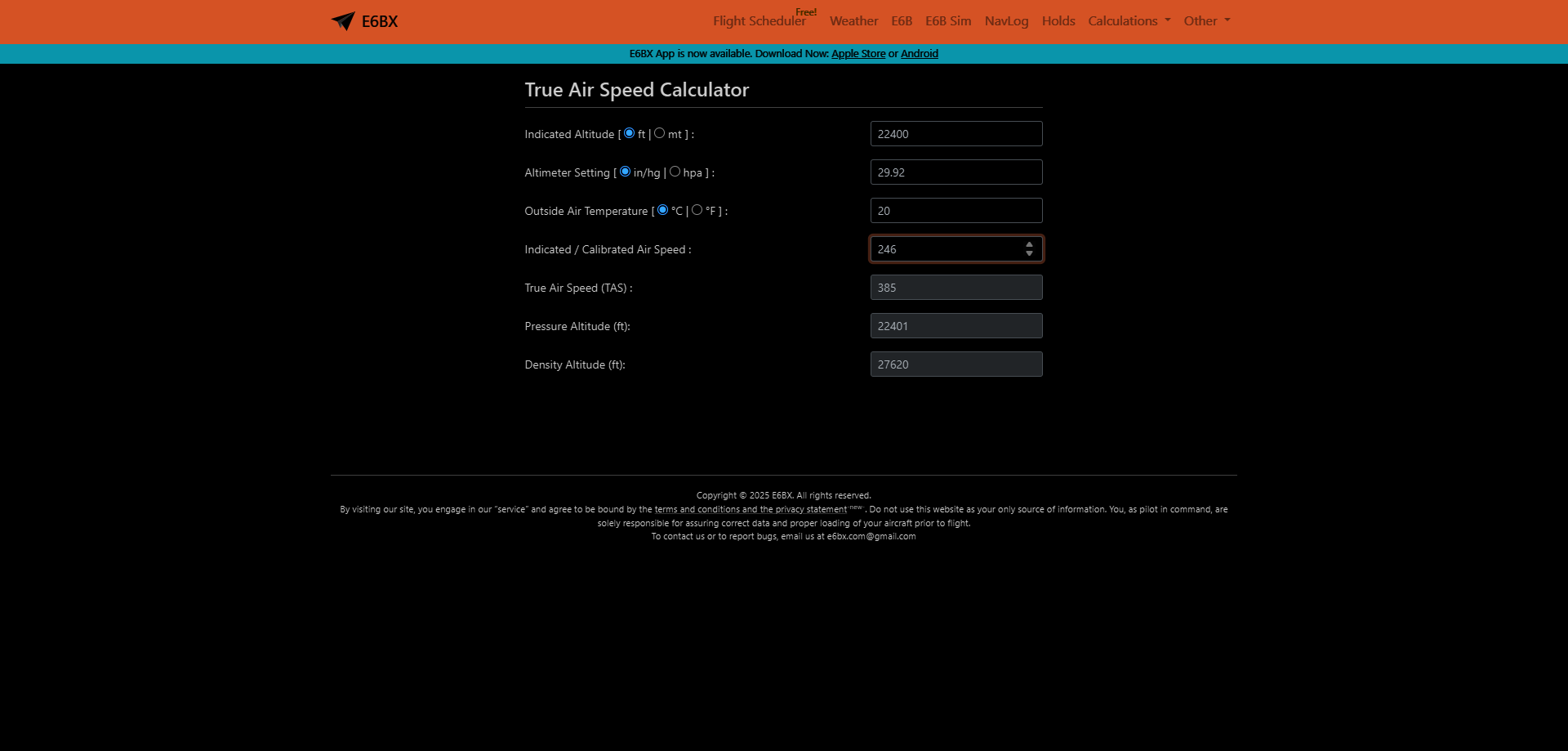Decrease air speed with the down stepper arrow
Screen dimensions: 1568x751
(x=1029, y=254)
